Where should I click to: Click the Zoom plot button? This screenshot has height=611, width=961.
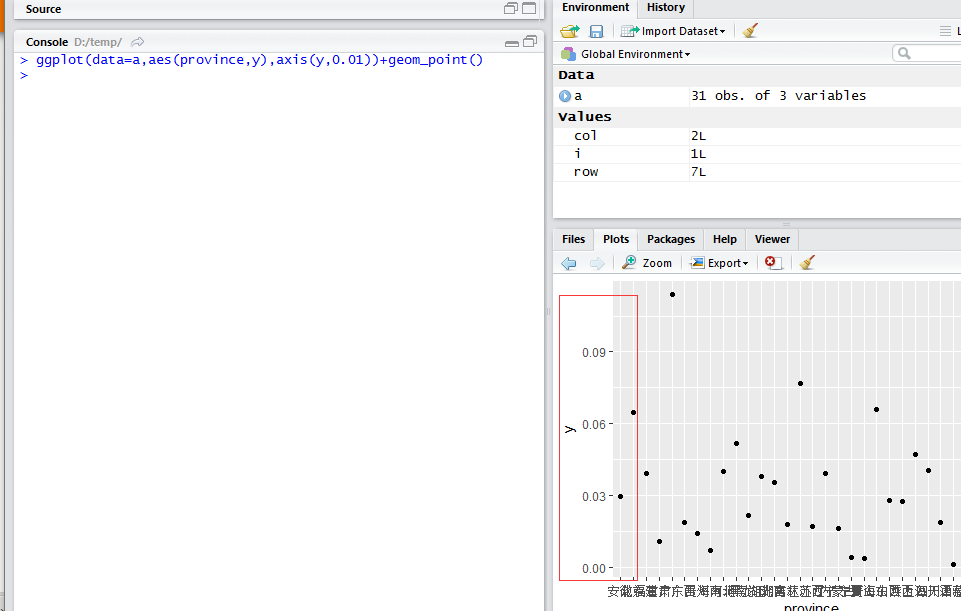(647, 263)
